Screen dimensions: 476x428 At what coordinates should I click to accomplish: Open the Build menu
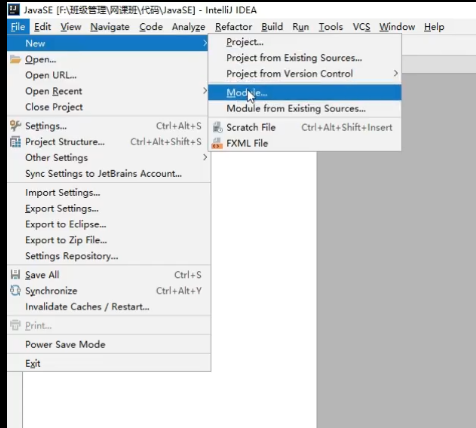272,27
